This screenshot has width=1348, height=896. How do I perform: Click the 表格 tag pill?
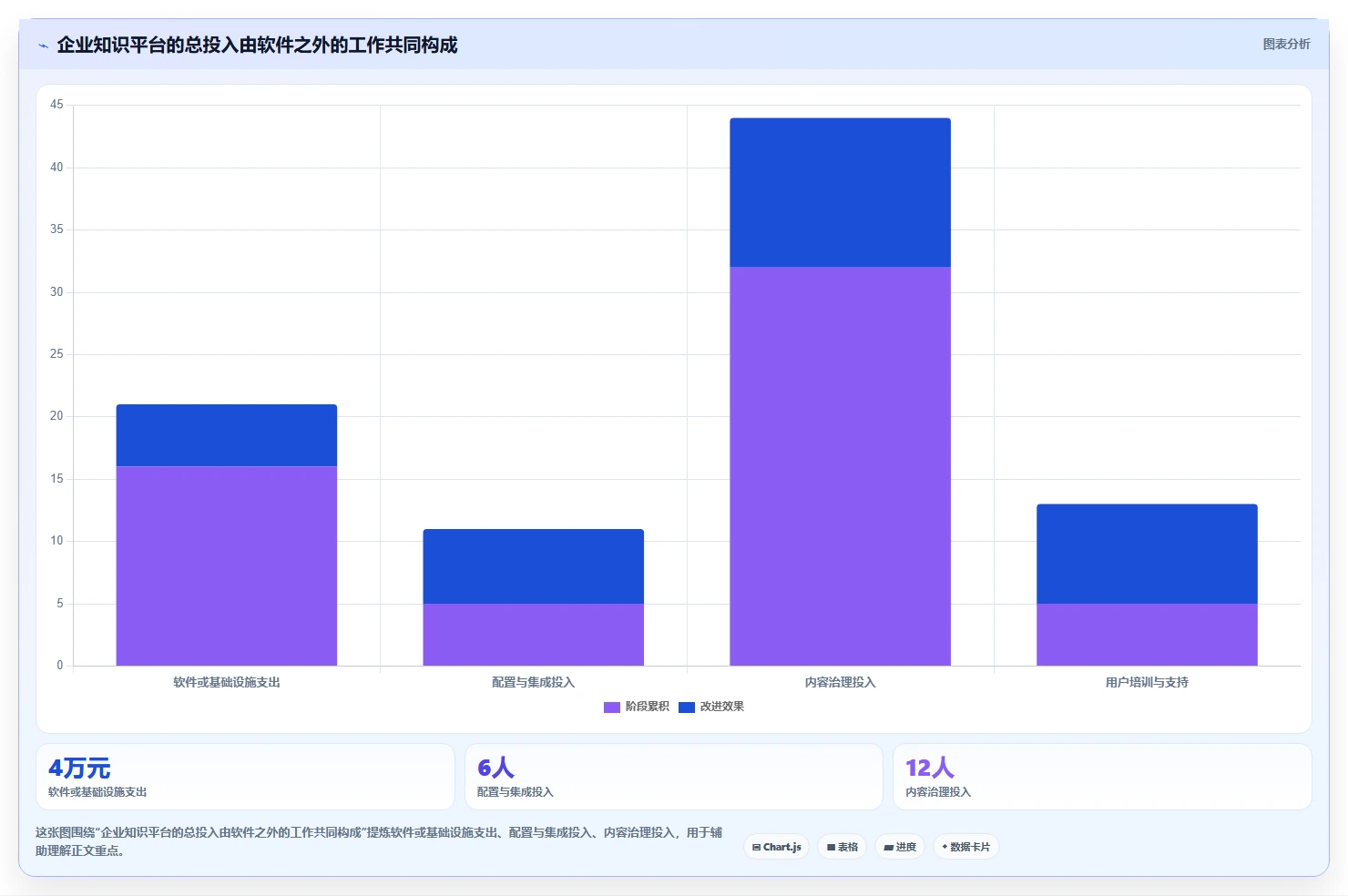pos(842,847)
